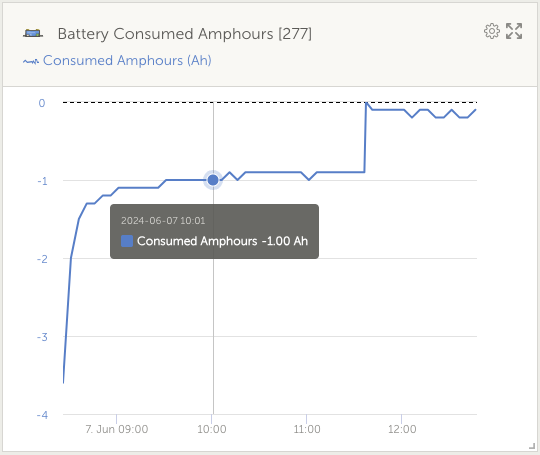The width and height of the screenshot is (540, 455).
Task: Click the 12:00 time axis label
Action: point(402,429)
